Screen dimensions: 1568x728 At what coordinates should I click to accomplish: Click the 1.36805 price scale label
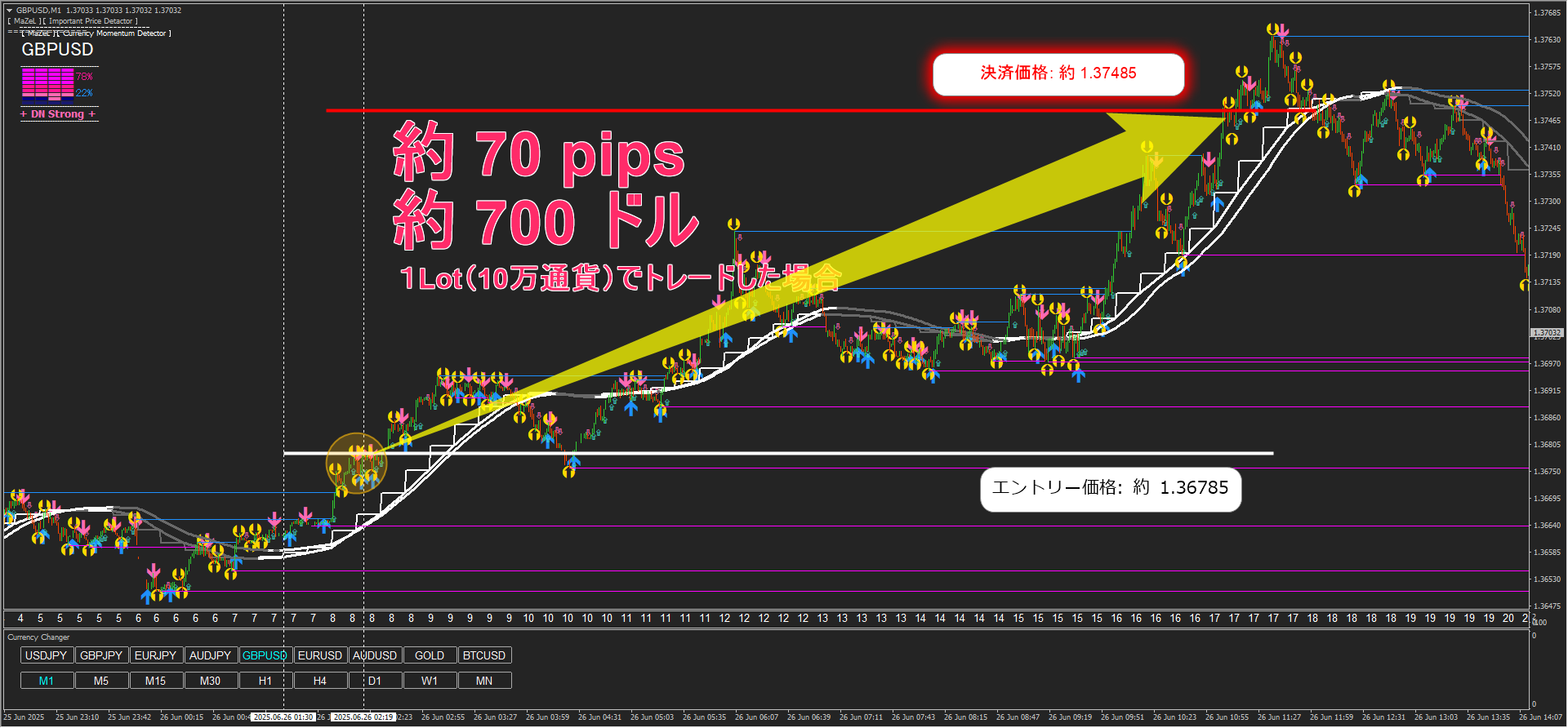tap(1547, 445)
